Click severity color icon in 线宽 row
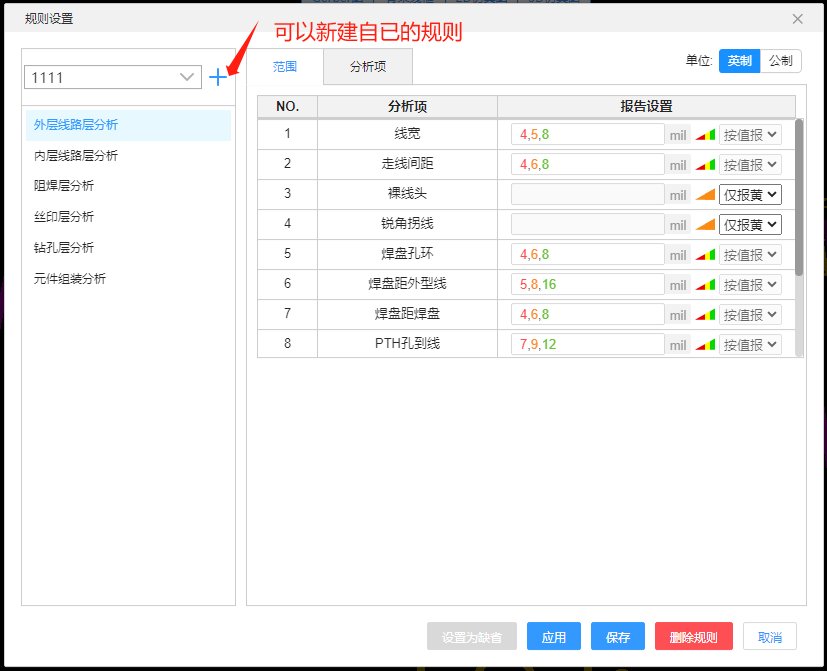The width and height of the screenshot is (827, 671). point(706,135)
